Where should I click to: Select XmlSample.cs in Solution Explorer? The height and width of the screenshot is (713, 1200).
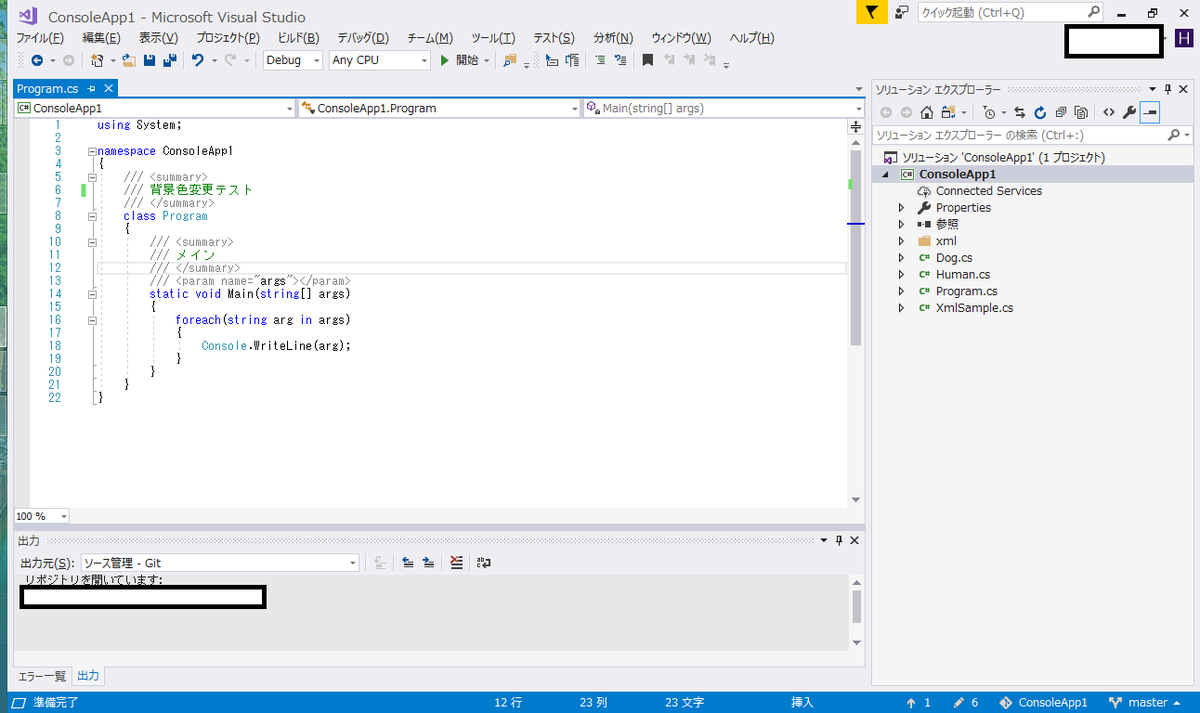coord(974,308)
